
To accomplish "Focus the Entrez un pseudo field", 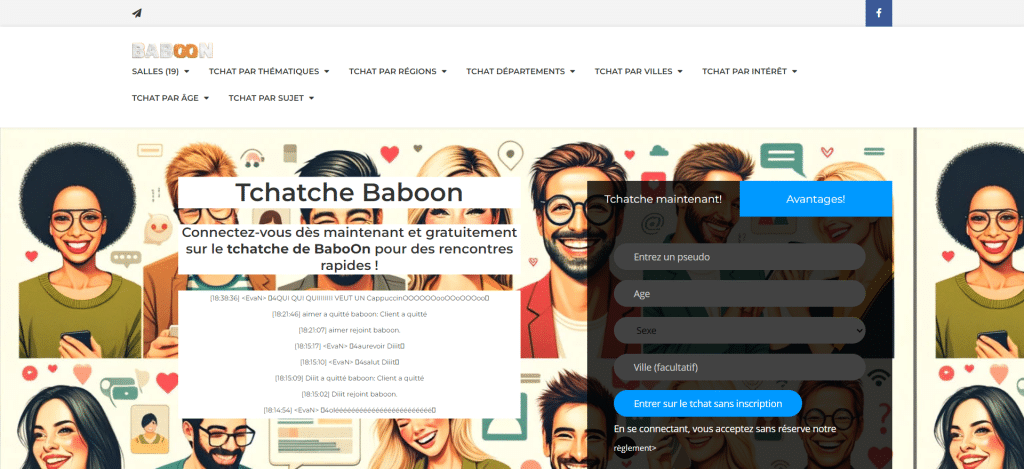I will [x=738, y=257].
